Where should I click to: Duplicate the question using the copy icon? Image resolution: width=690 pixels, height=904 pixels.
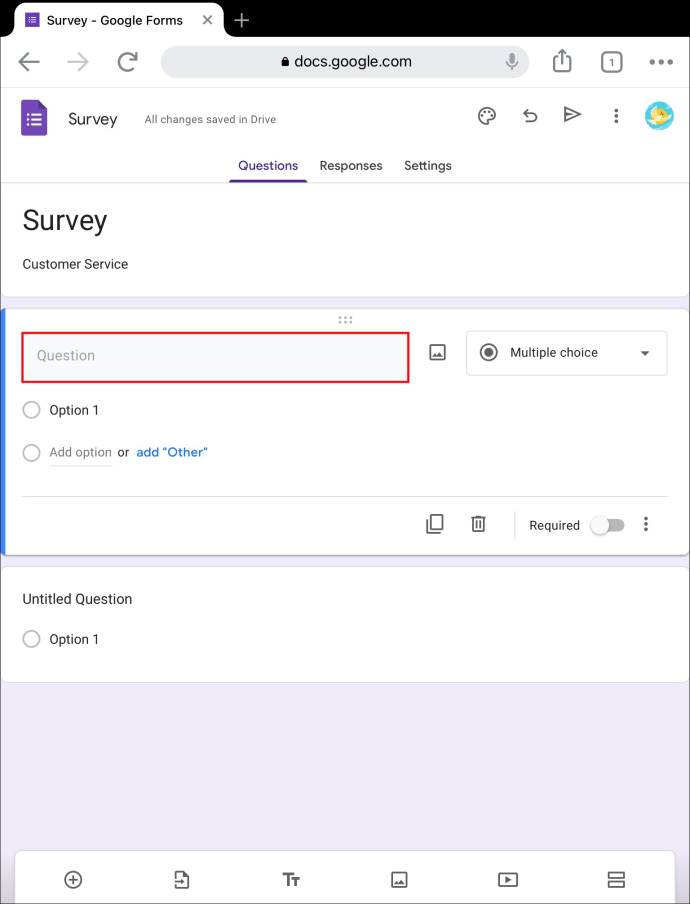click(x=435, y=523)
